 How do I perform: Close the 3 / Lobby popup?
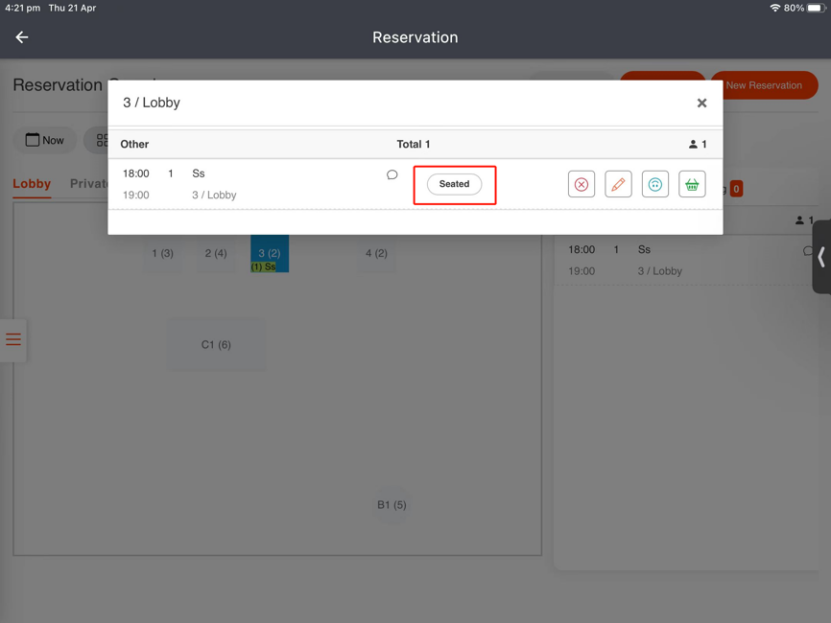(702, 103)
